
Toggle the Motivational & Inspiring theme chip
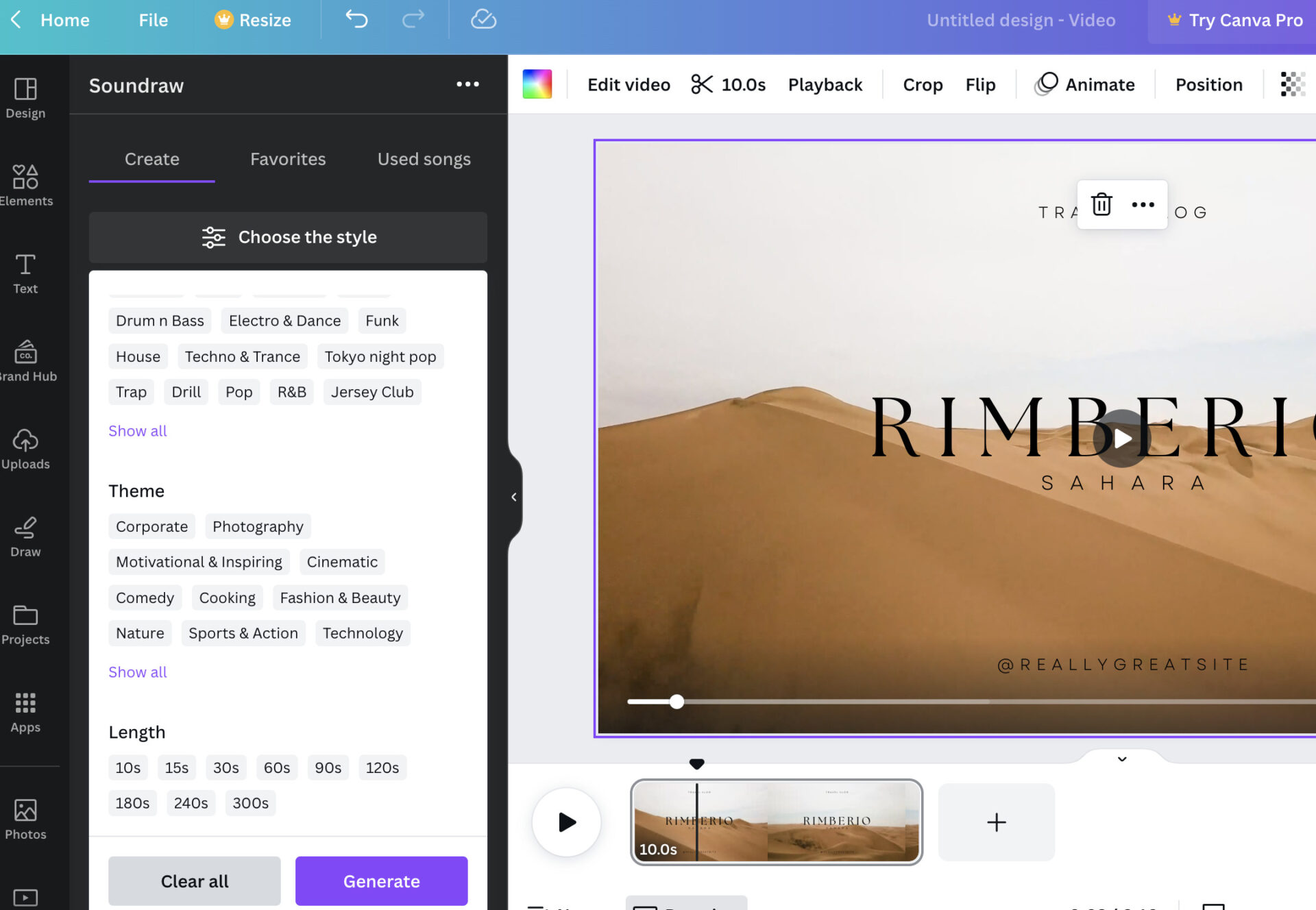199,562
